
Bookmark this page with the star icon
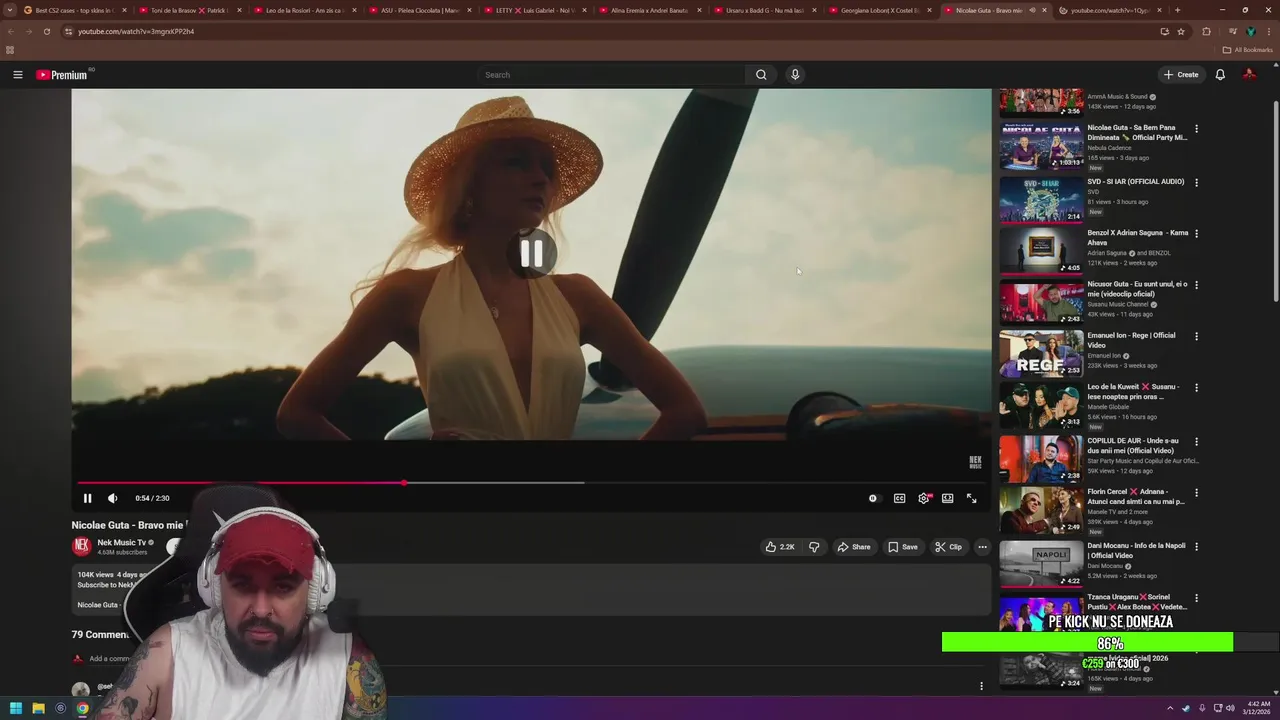[x=1181, y=31]
